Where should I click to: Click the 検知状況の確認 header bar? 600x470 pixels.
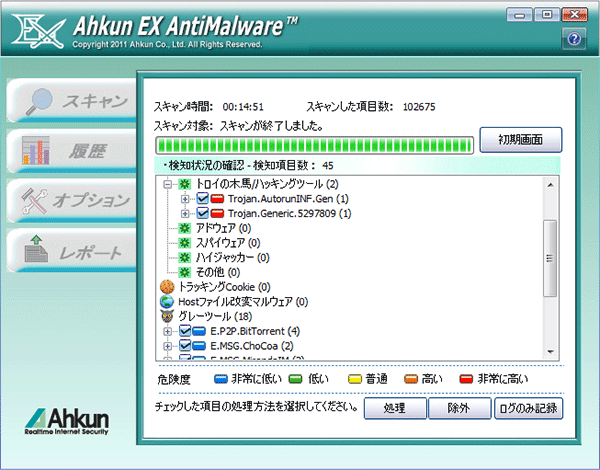click(x=358, y=165)
